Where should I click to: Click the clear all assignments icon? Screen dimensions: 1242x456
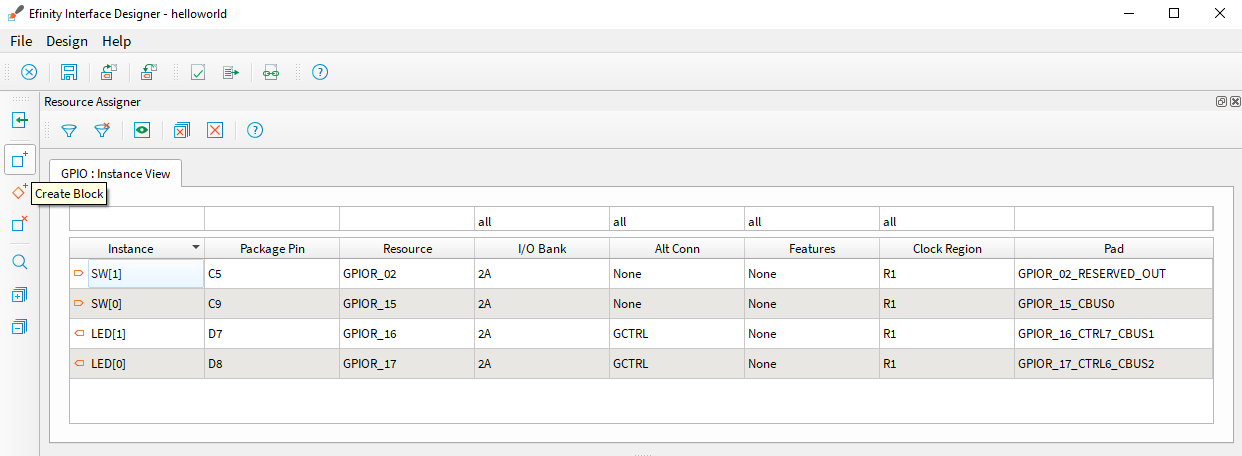pos(181,130)
